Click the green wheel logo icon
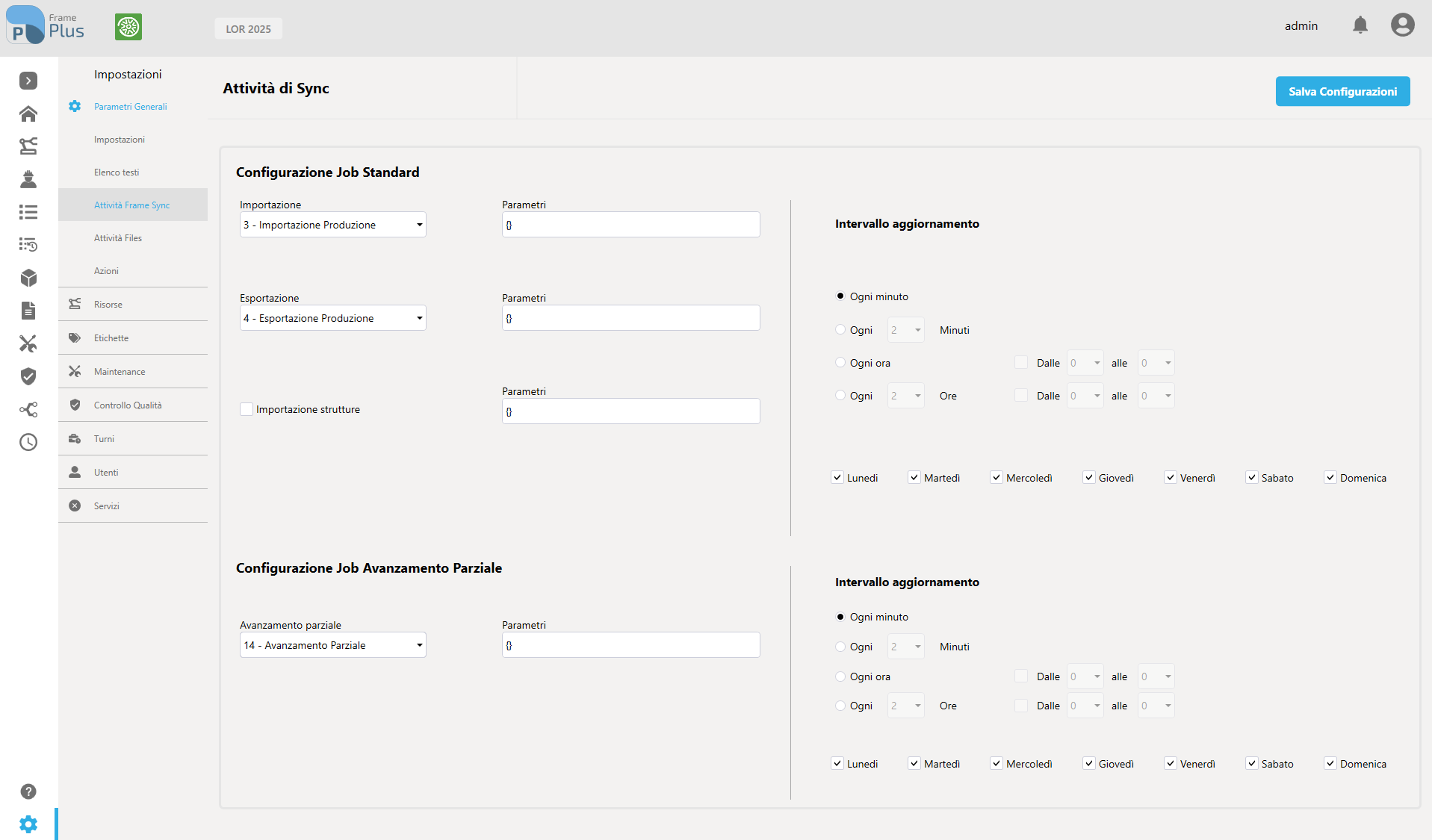 [x=128, y=28]
